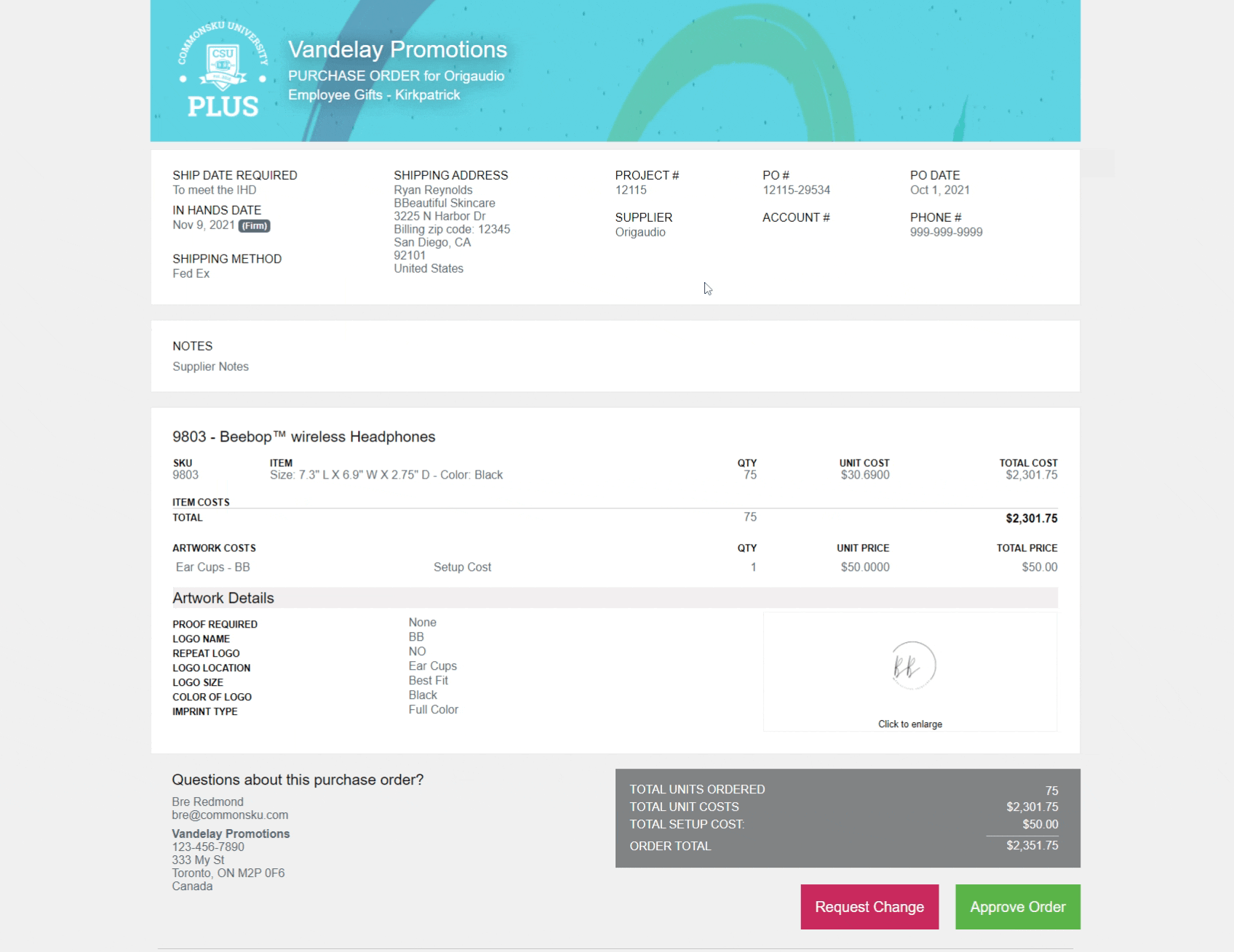Click the CommonSKU University Plus logo
This screenshot has height=952, width=1234.
coord(223,70)
